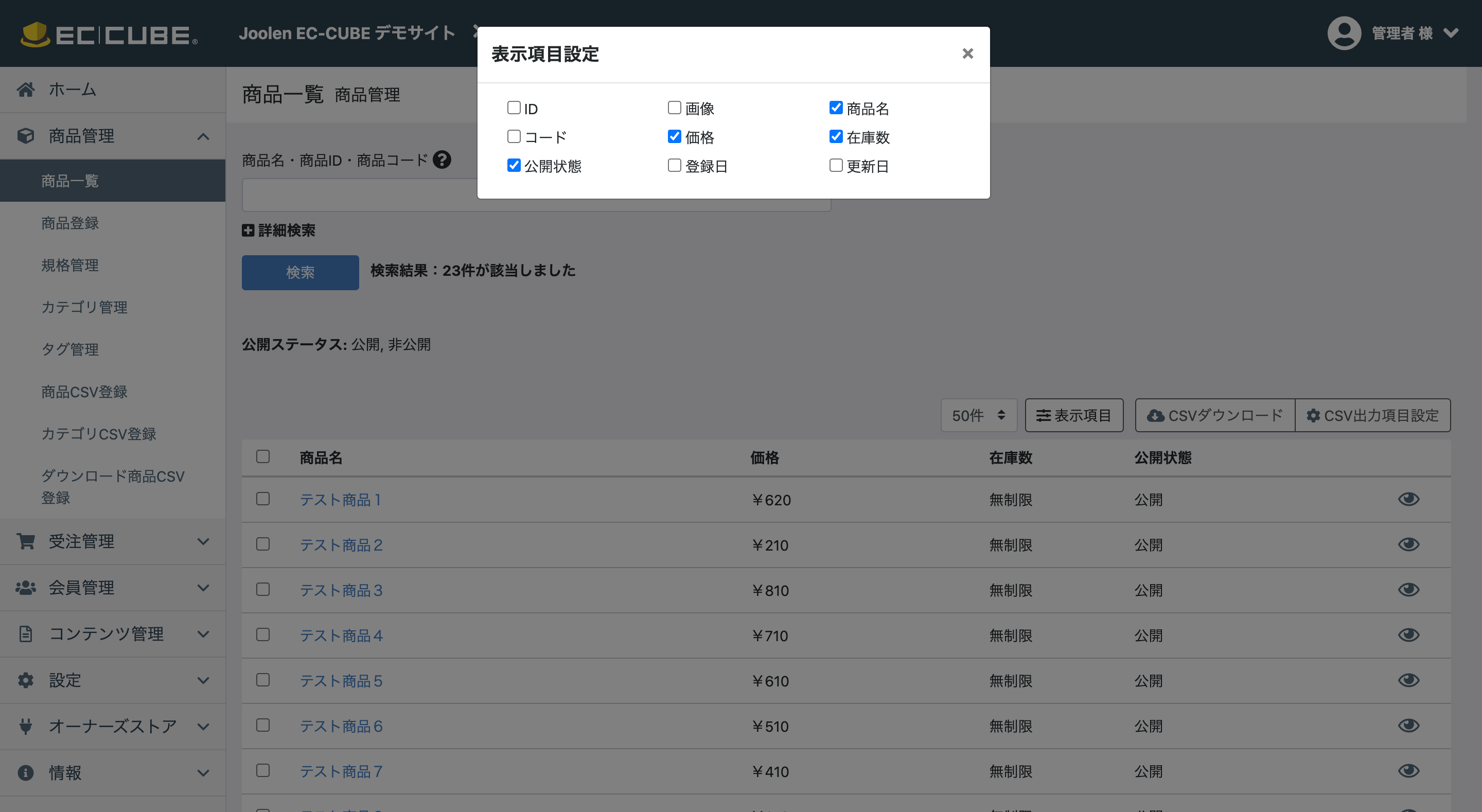
Task: Click the product search input field
Action: [536, 195]
